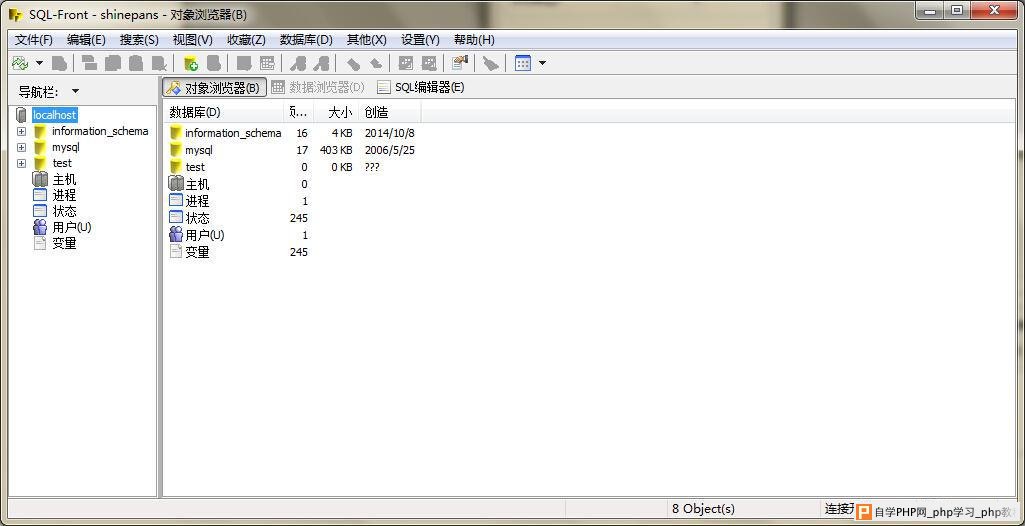1025x526 pixels.
Task: Click the 变量 document icon in list
Action: click(x=176, y=252)
